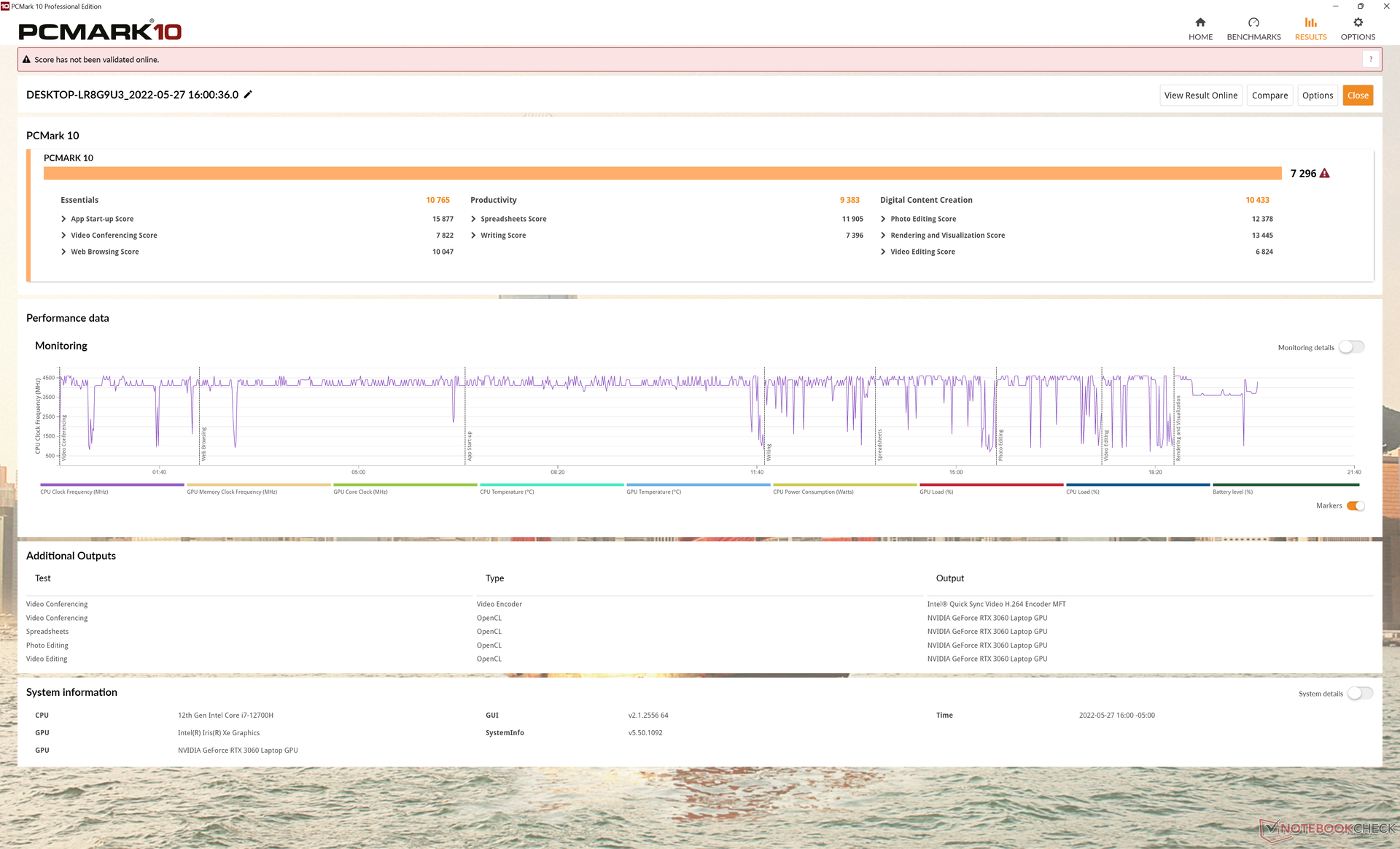The image size is (1400, 849).
Task: Click the red warning triangle beside score 7 296
Action: point(1325,174)
